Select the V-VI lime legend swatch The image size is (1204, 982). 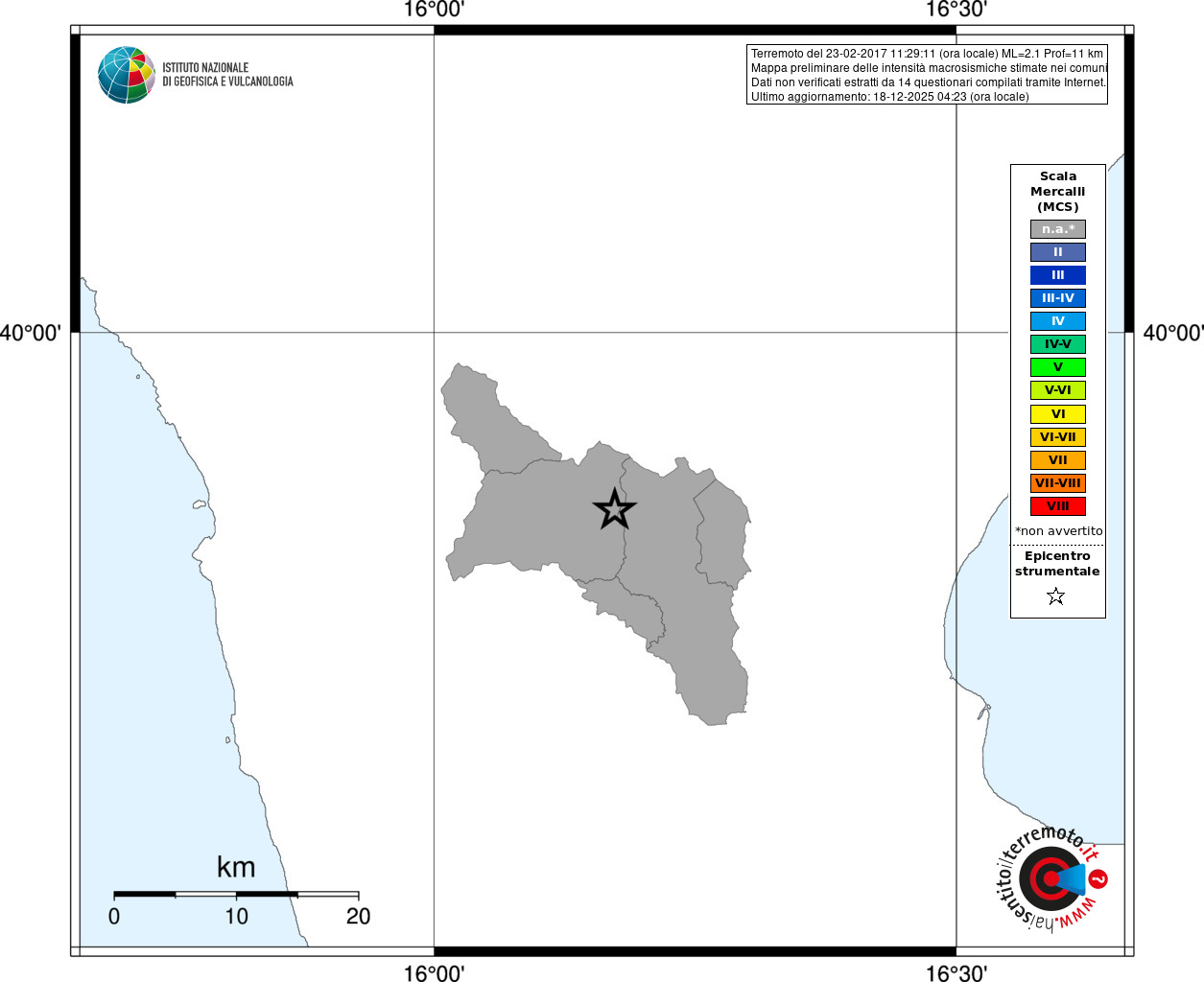point(1058,390)
